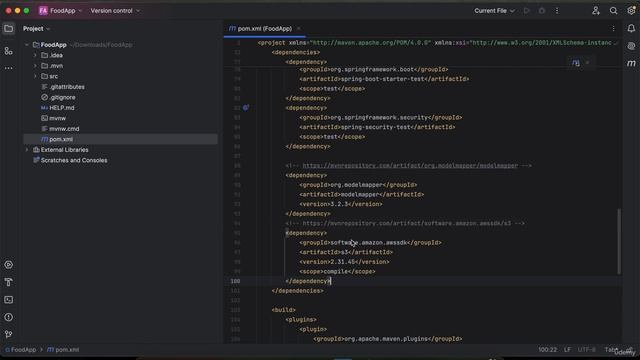
Task: Open the Terminal tool window
Action: pyautogui.click(x=9, y=300)
